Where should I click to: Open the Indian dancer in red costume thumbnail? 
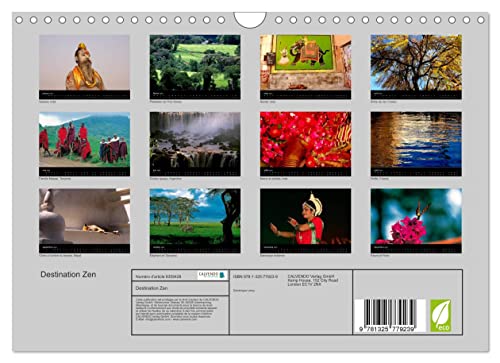[306, 221]
